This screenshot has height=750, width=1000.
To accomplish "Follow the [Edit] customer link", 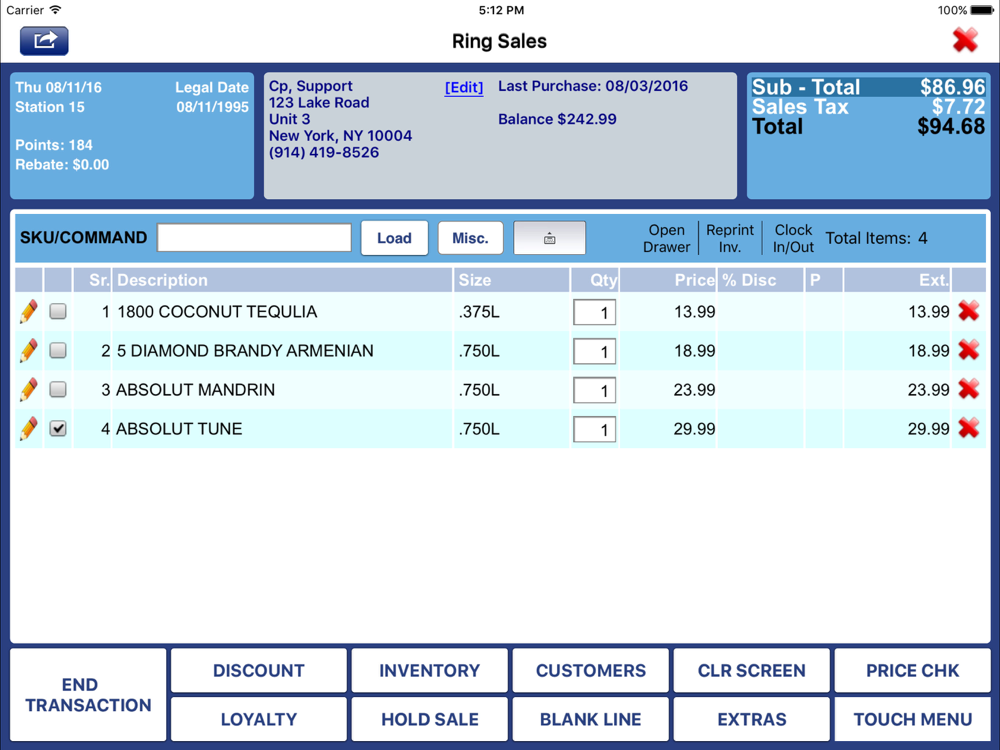I will (x=464, y=87).
